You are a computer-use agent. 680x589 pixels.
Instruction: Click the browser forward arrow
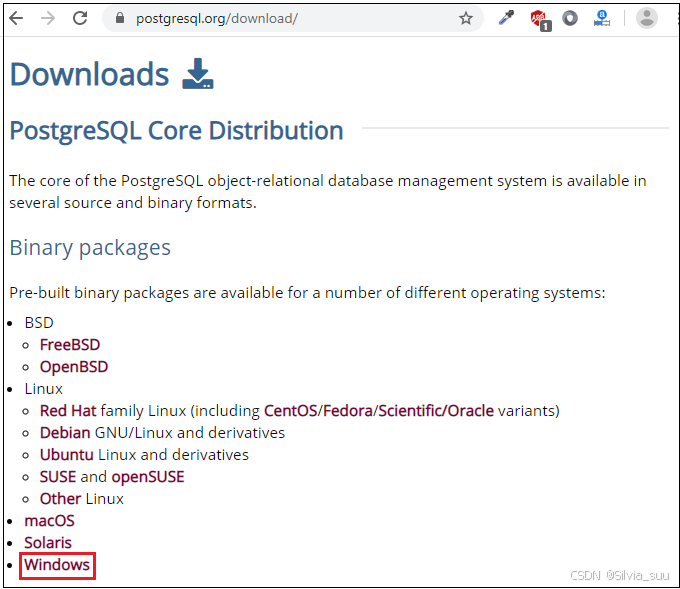click(48, 18)
